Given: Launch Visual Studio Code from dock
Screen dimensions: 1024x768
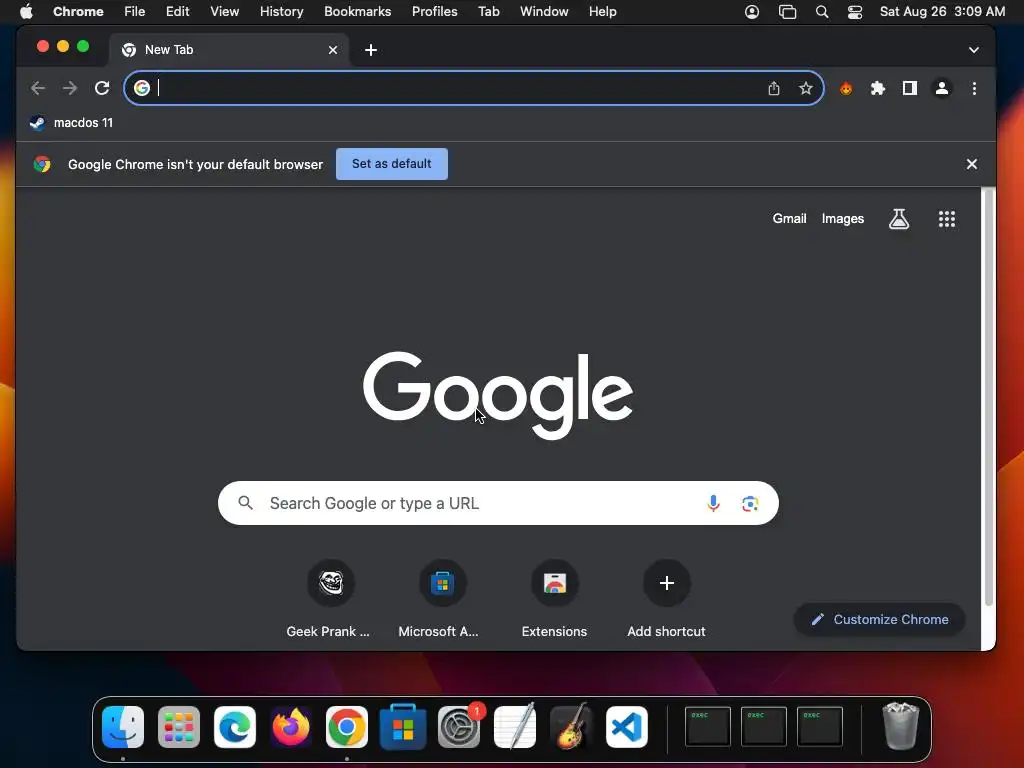Looking at the screenshot, I should click(627, 727).
